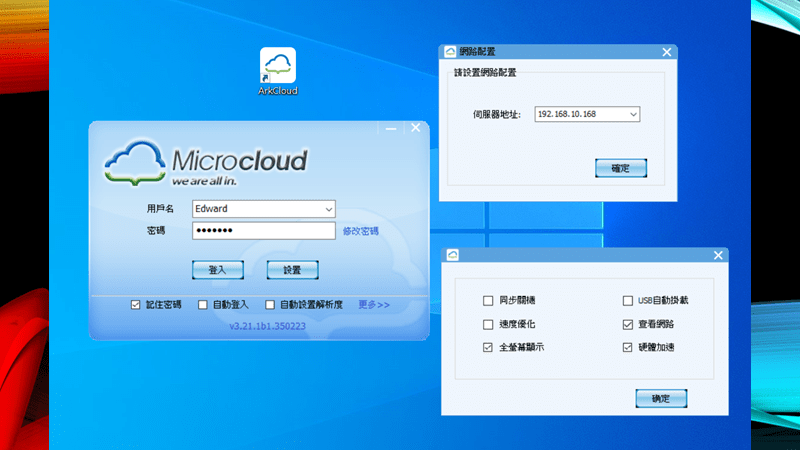Screen dimensions: 800x450
Task: Enable the 自動設置解析度 checkbox
Action: pyautogui.click(x=270, y=305)
